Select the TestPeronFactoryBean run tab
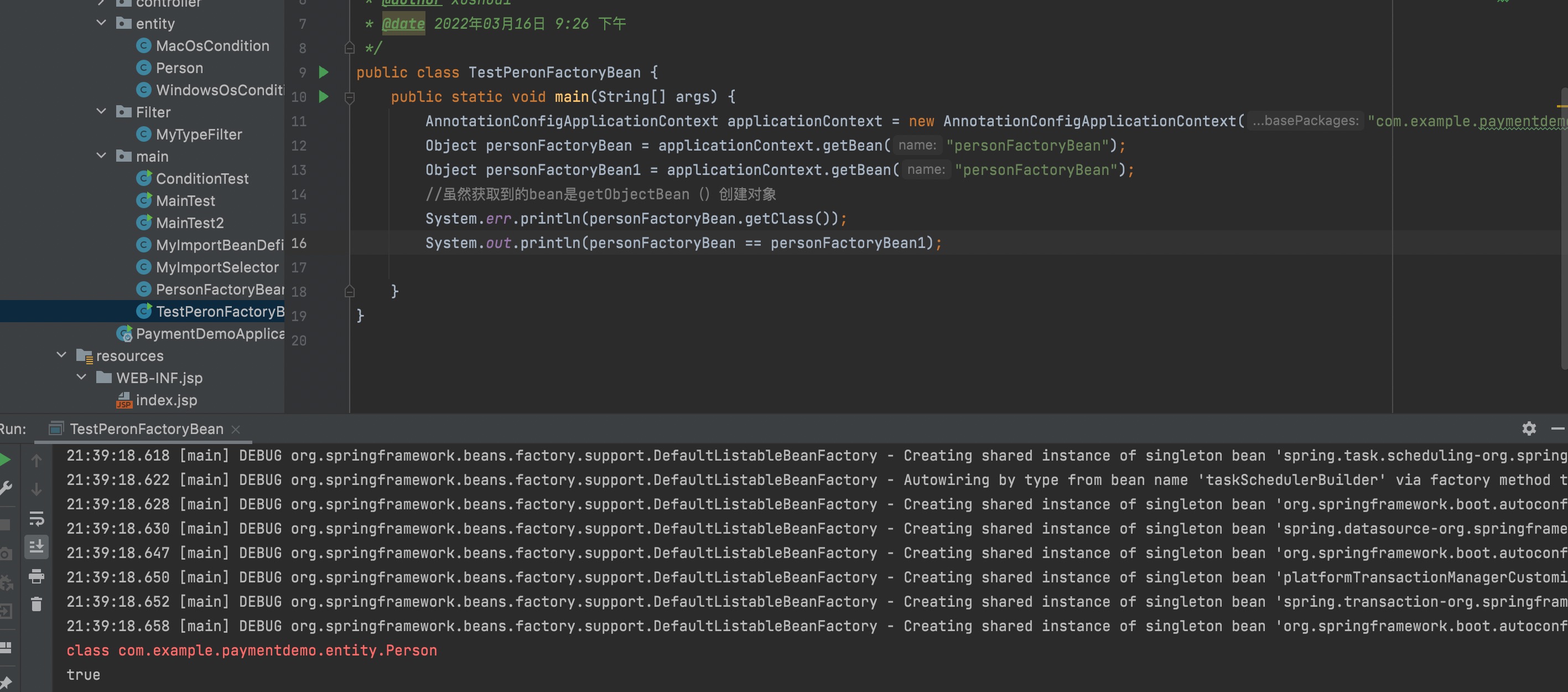 click(147, 429)
